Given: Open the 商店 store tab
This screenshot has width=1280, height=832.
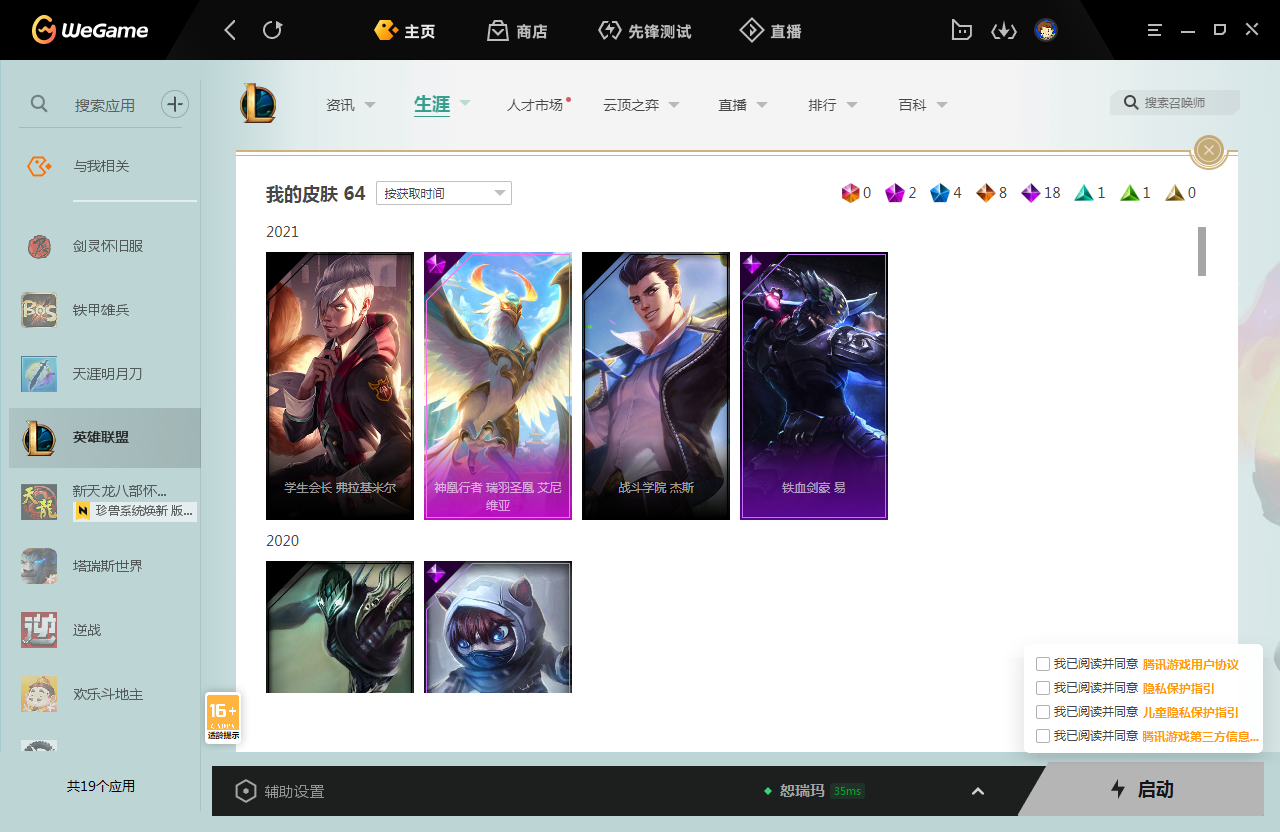Looking at the screenshot, I should pyautogui.click(x=517, y=31).
